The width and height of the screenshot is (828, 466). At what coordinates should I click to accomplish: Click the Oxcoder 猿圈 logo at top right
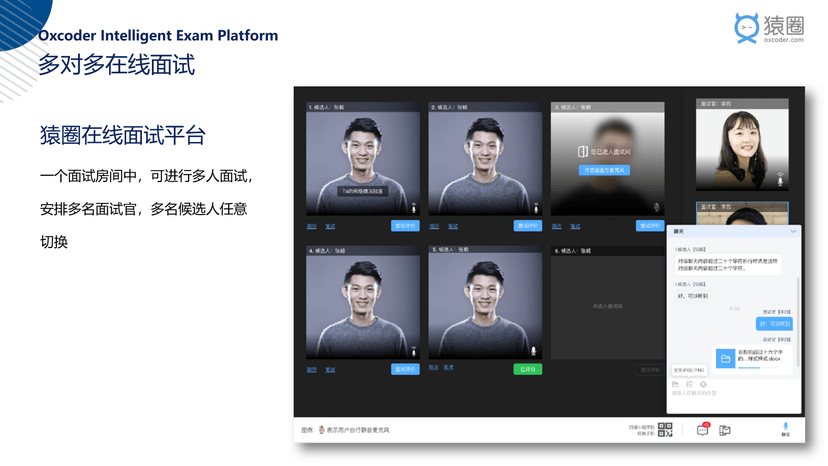[x=769, y=28]
